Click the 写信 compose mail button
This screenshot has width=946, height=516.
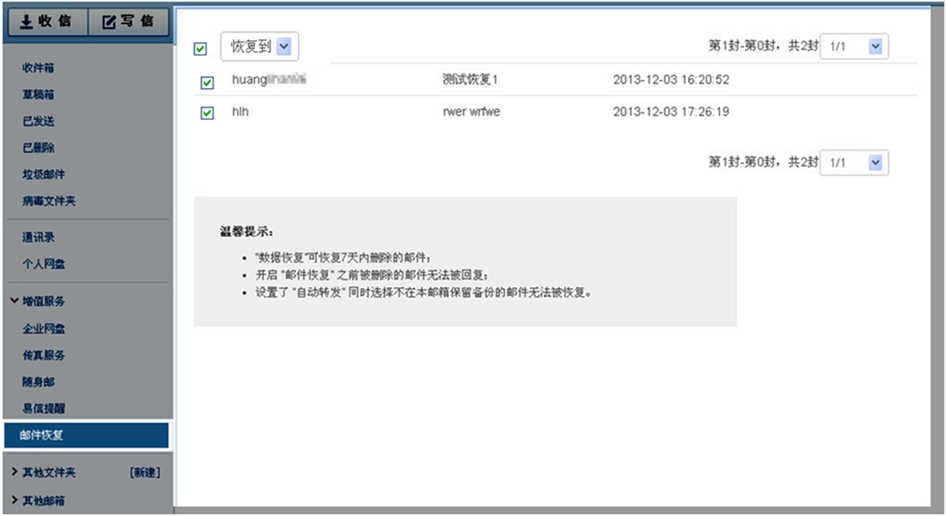click(128, 22)
